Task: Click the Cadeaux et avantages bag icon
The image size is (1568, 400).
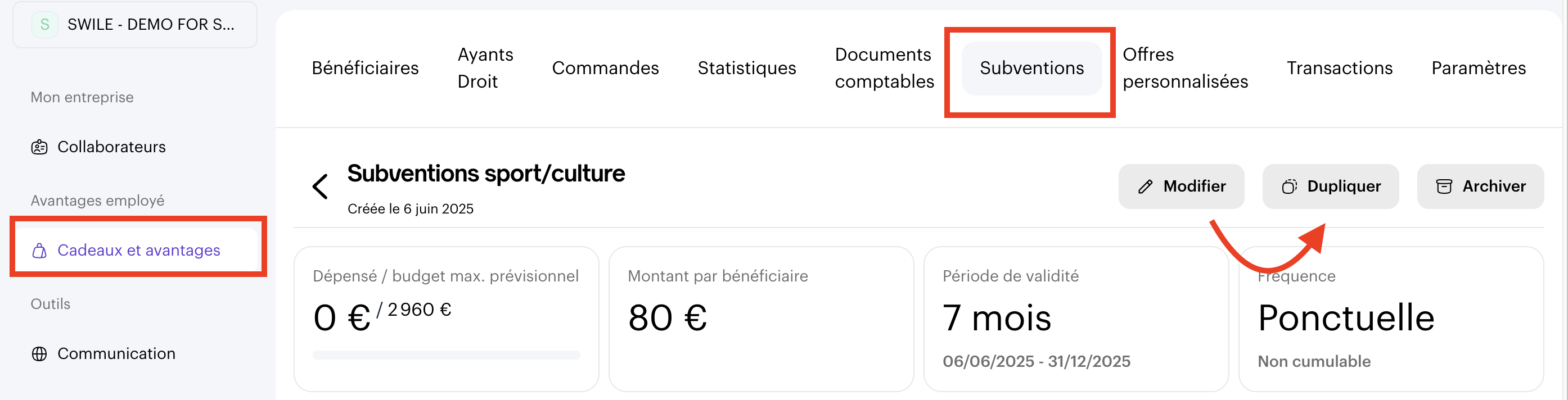Action: (x=39, y=251)
